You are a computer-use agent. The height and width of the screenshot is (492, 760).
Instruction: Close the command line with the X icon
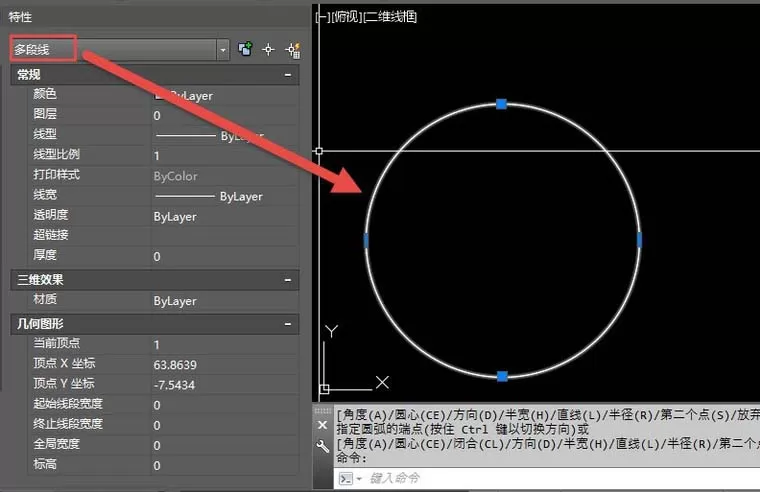322,425
